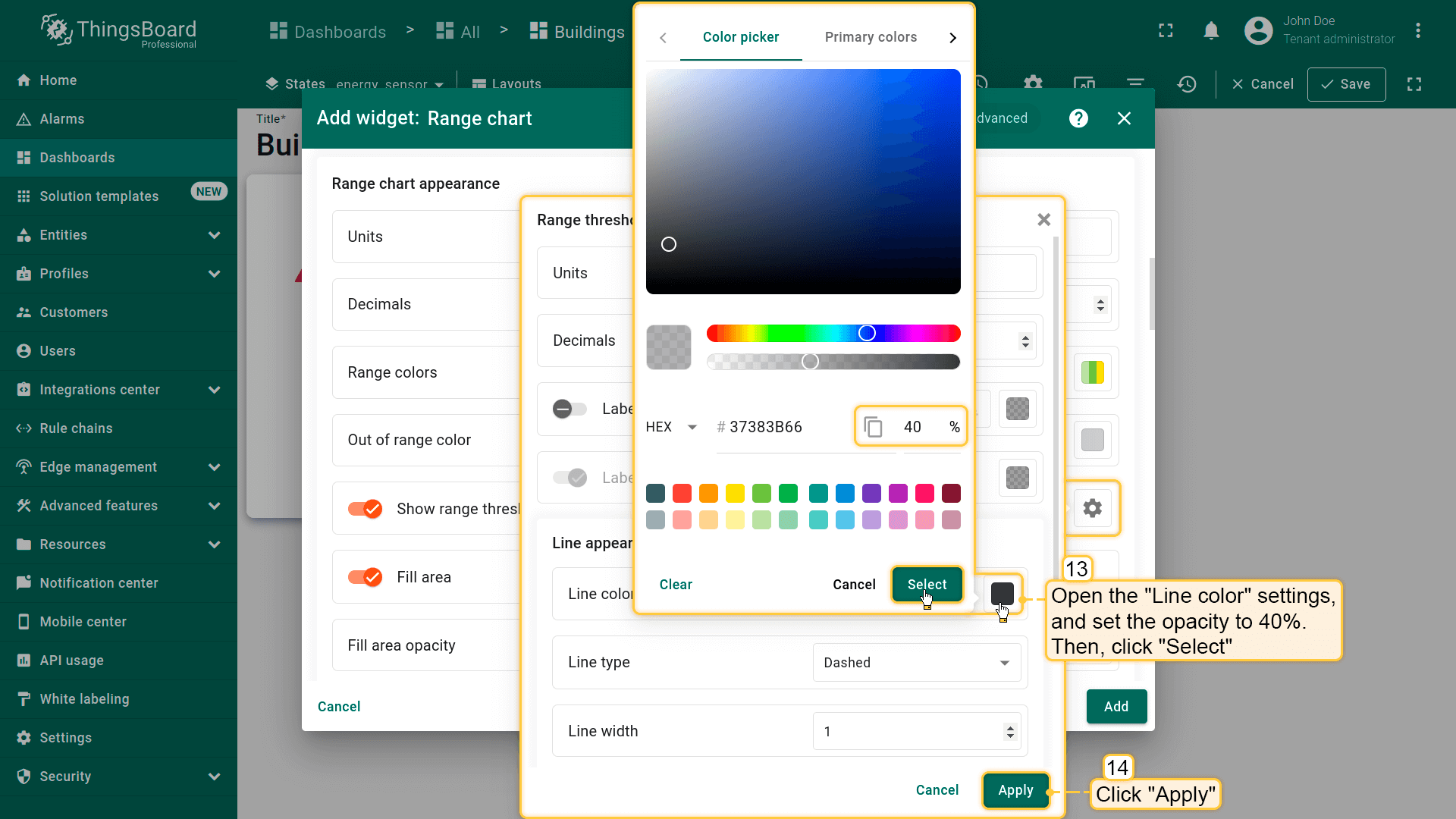Viewport: 1456px width, 819px height.
Task: Click Select in color picker
Action: 927,585
